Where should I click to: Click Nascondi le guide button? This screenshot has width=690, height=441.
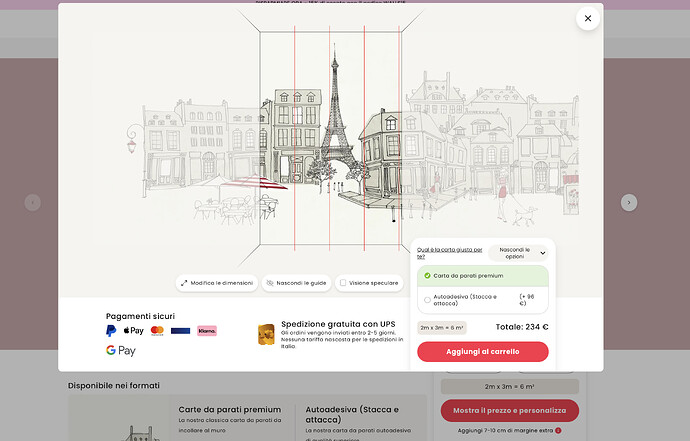(x=297, y=283)
